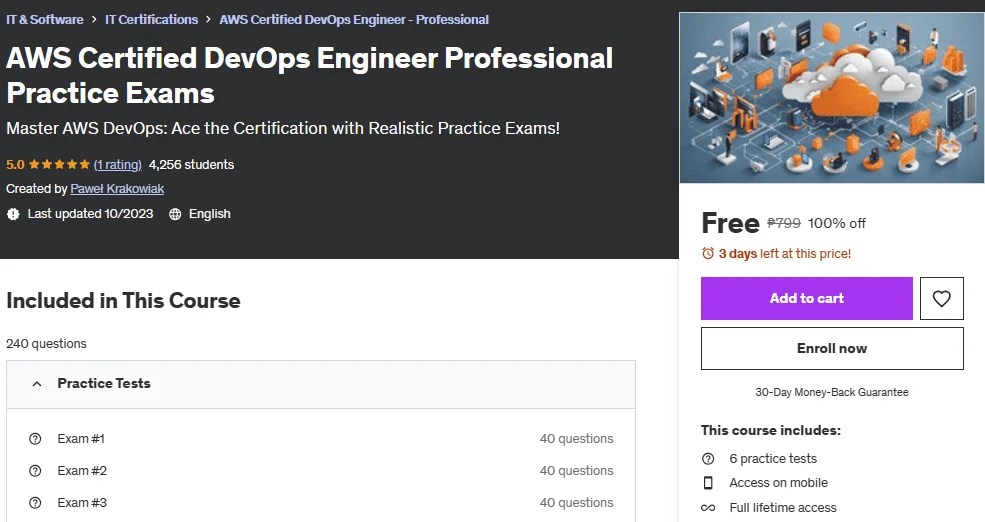Click the Exam #3 question mark icon
985x522 pixels.
click(x=35, y=503)
